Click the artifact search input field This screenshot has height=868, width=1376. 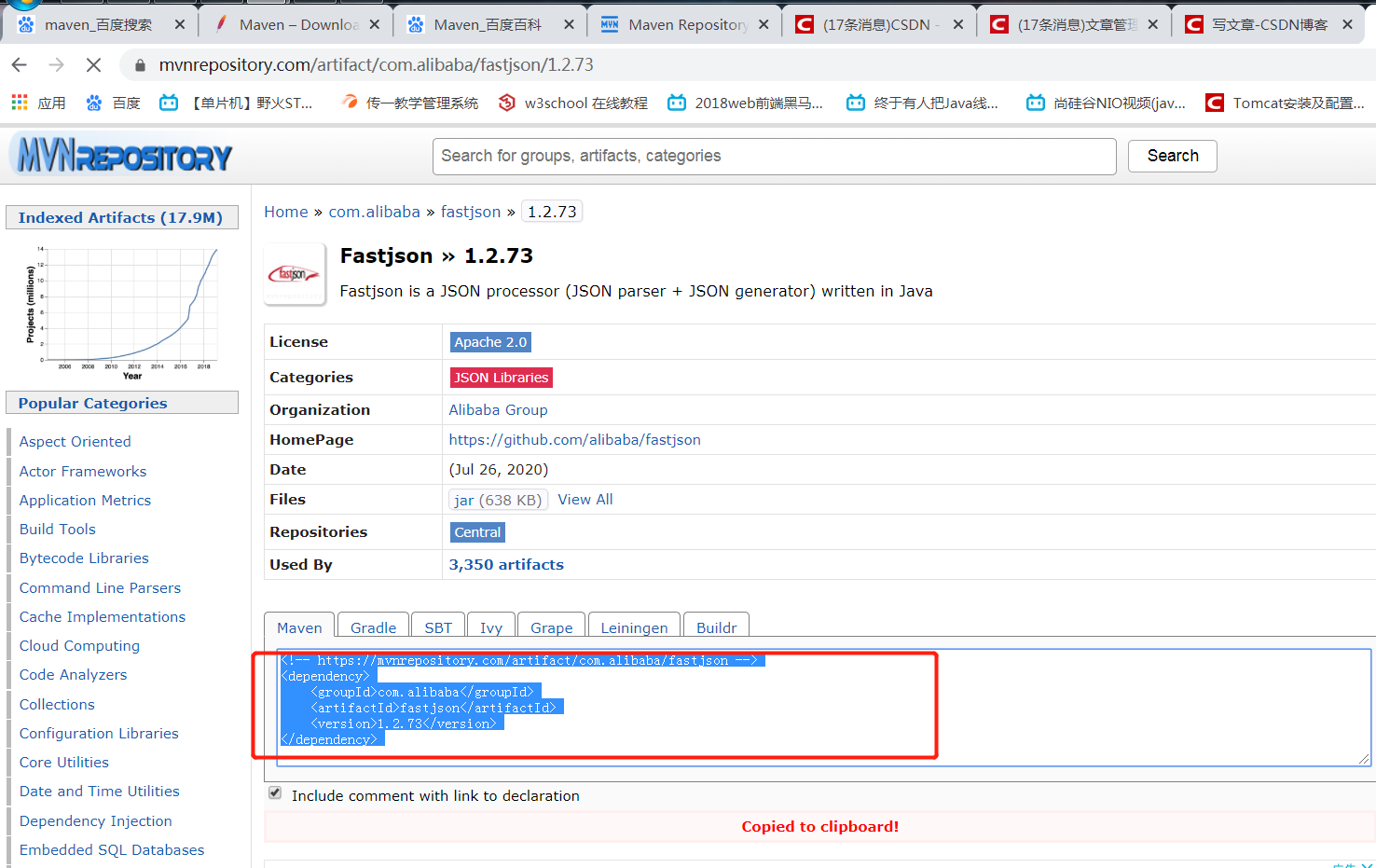pyautogui.click(x=774, y=156)
